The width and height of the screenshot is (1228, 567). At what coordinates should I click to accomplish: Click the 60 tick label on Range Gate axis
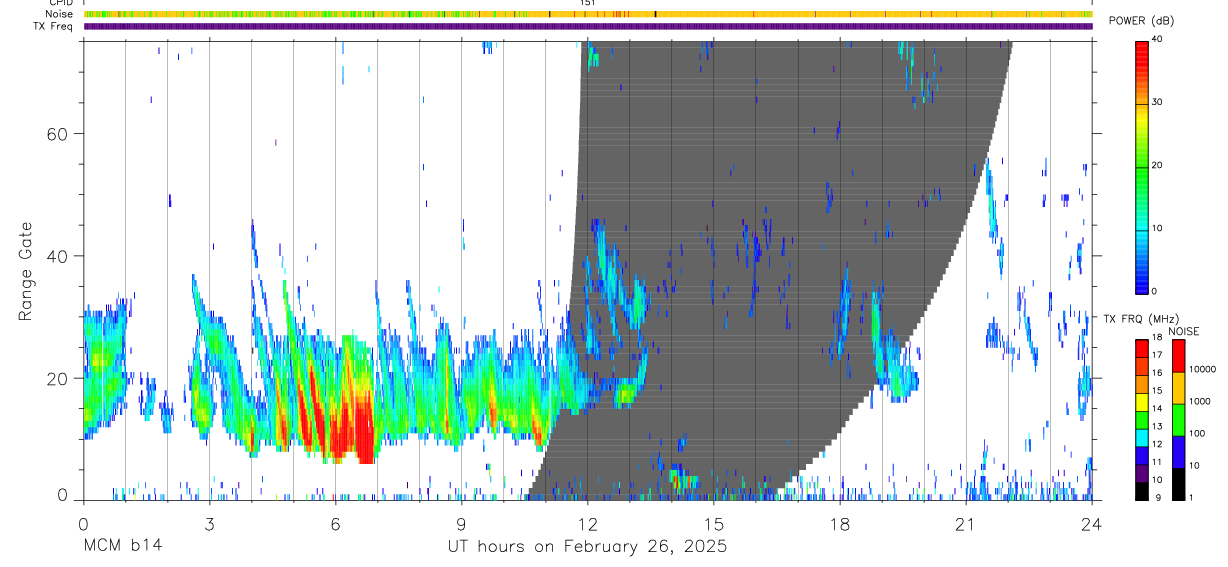(x=56, y=133)
